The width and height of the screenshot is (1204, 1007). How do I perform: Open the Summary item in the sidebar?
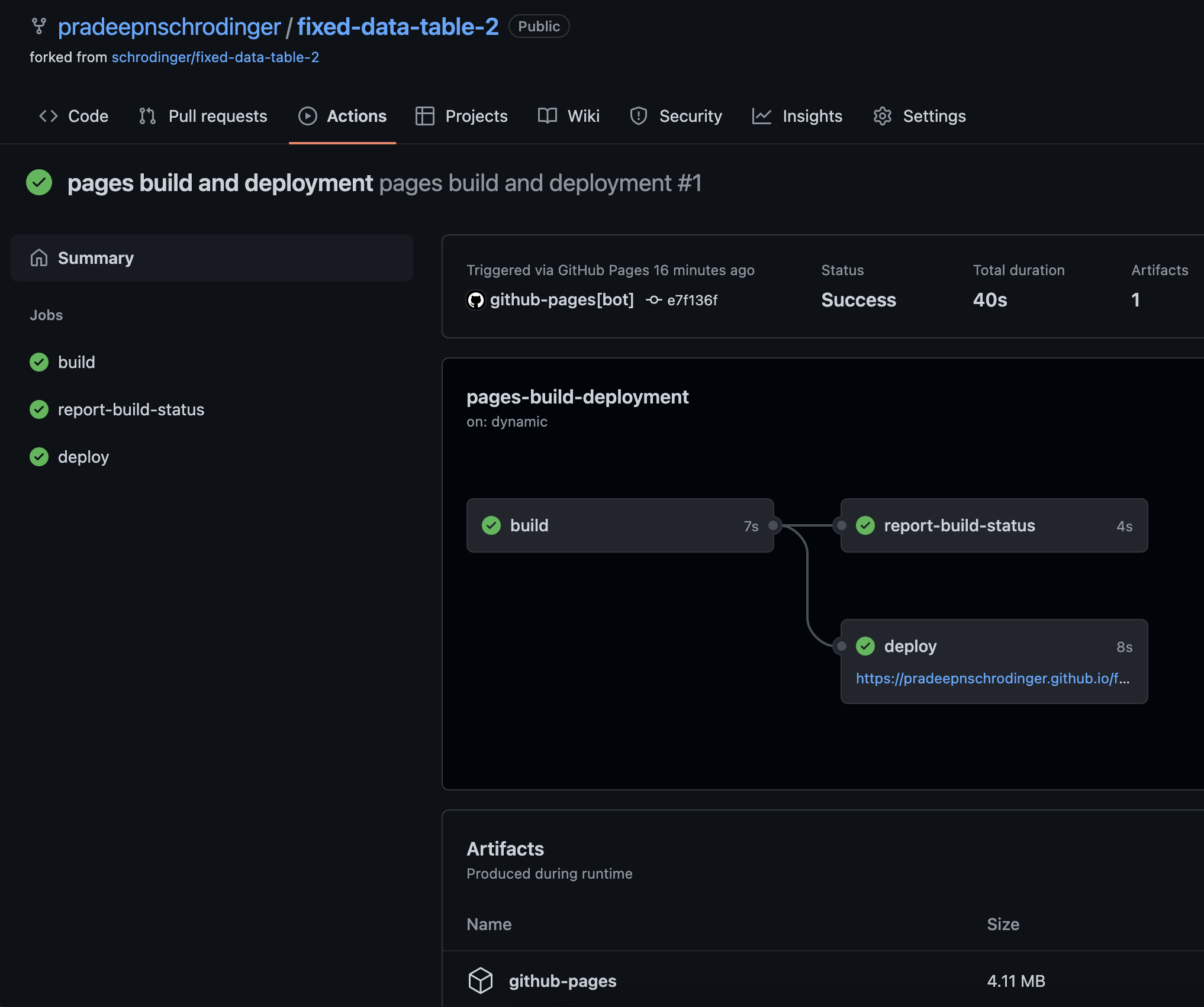pos(95,258)
